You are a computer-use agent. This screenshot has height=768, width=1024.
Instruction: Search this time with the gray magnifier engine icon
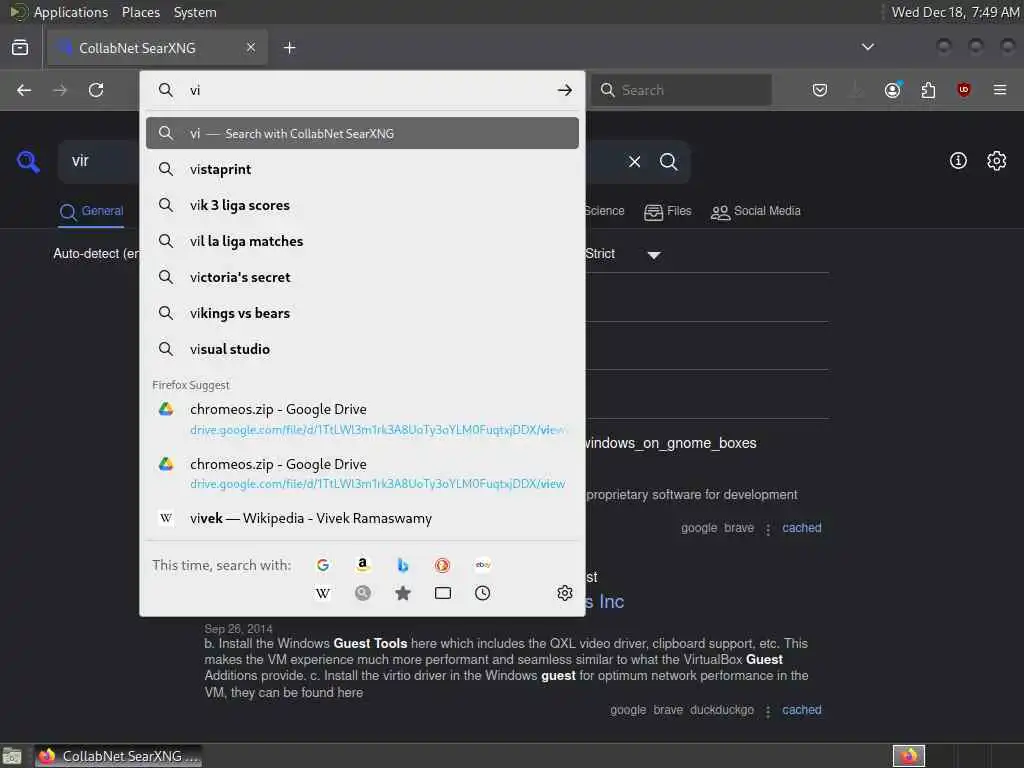tap(362, 593)
